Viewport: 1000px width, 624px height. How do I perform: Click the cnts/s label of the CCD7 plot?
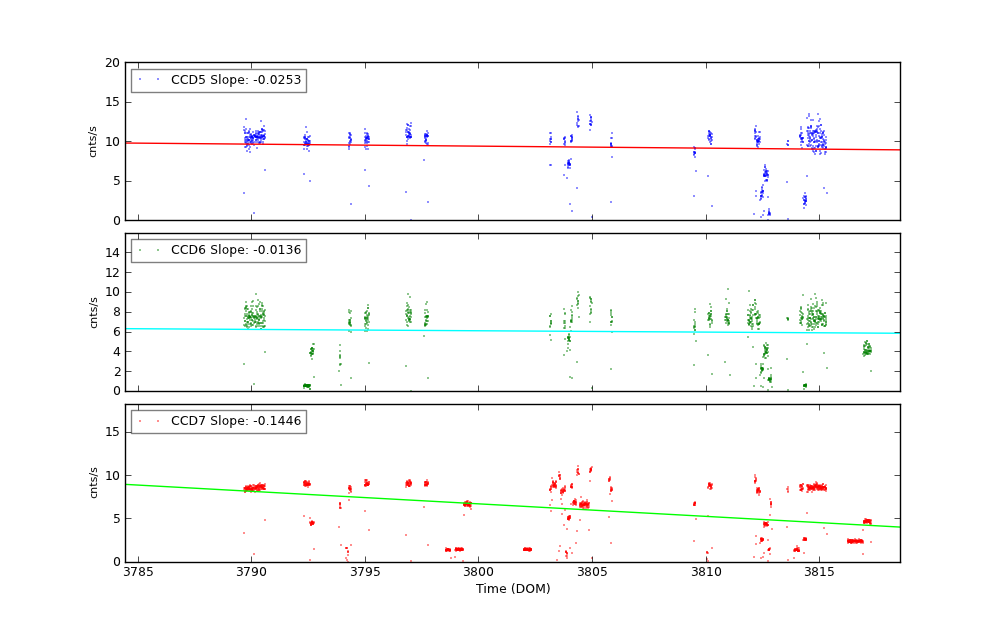[93, 483]
